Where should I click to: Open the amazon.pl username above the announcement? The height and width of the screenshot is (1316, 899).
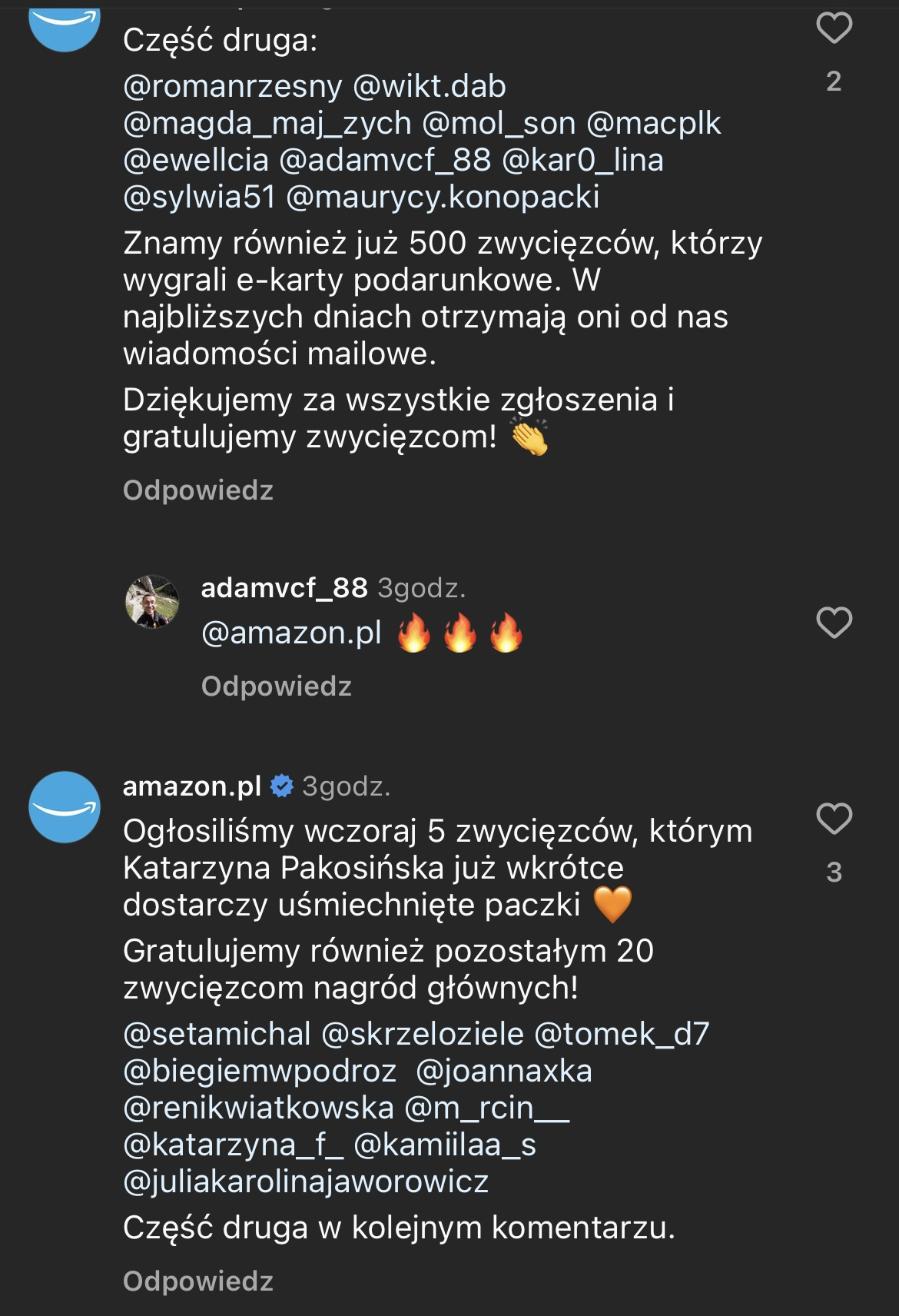pos(192,786)
